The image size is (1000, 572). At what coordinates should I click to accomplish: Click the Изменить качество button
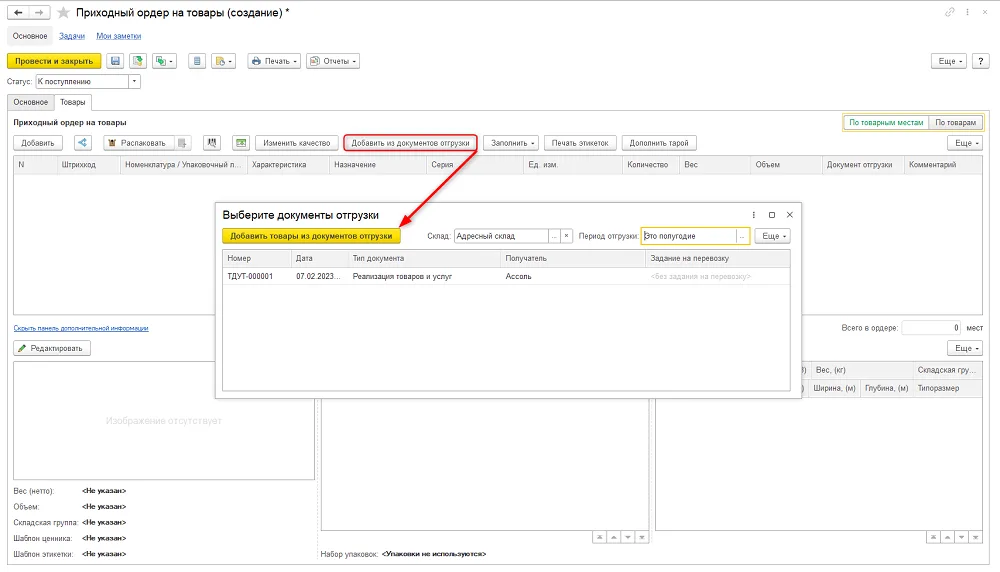[297, 143]
